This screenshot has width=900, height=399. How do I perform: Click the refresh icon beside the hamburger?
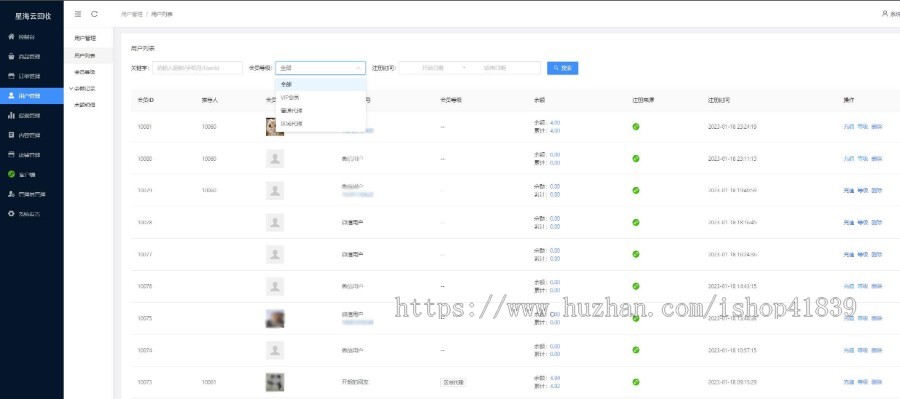tap(94, 14)
